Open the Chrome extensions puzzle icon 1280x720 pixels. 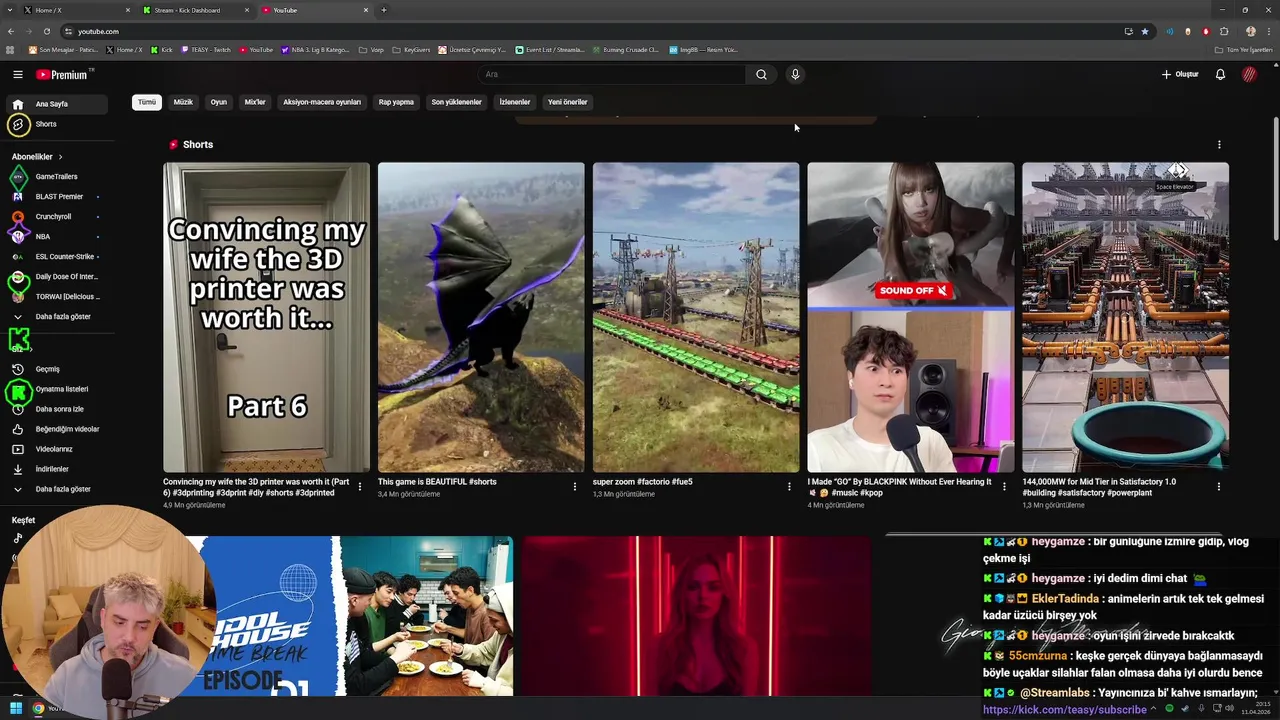1224,31
